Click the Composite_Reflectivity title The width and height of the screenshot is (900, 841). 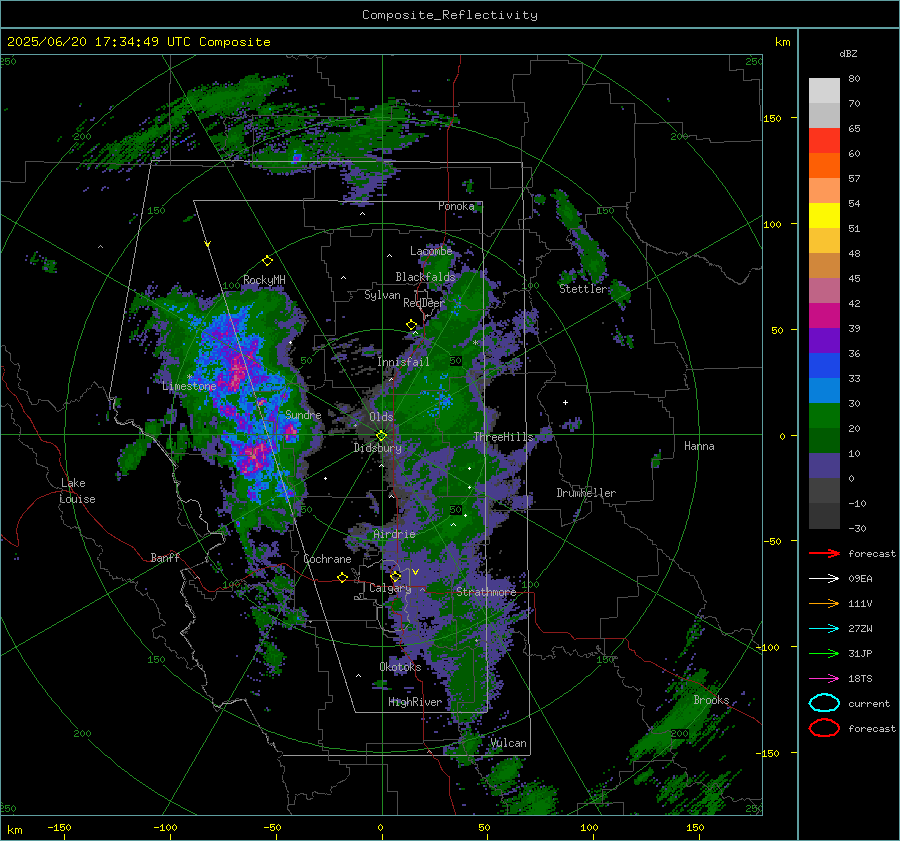tap(449, 15)
